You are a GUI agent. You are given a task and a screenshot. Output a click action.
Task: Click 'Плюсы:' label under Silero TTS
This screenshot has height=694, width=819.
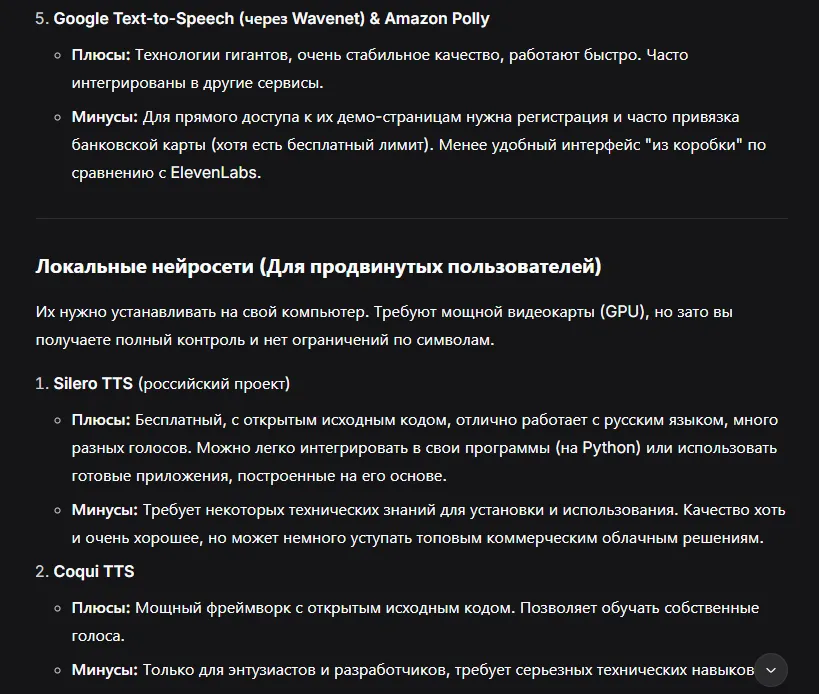click(x=100, y=420)
